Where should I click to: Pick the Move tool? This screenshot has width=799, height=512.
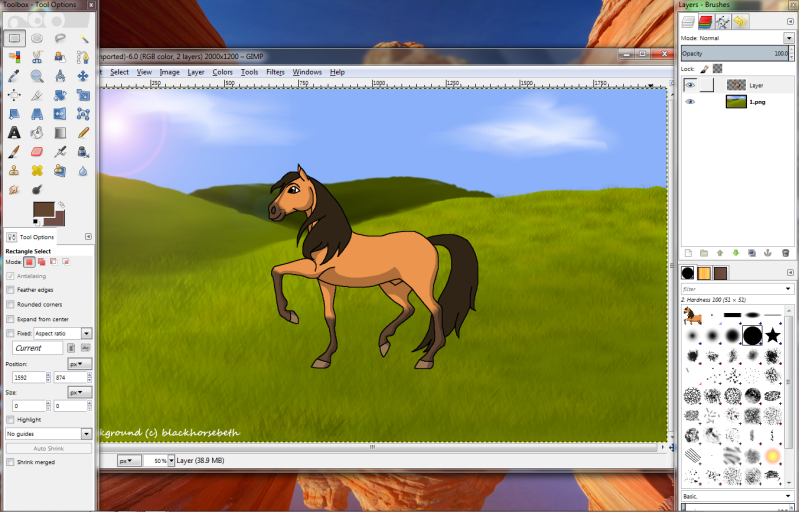(x=83, y=76)
